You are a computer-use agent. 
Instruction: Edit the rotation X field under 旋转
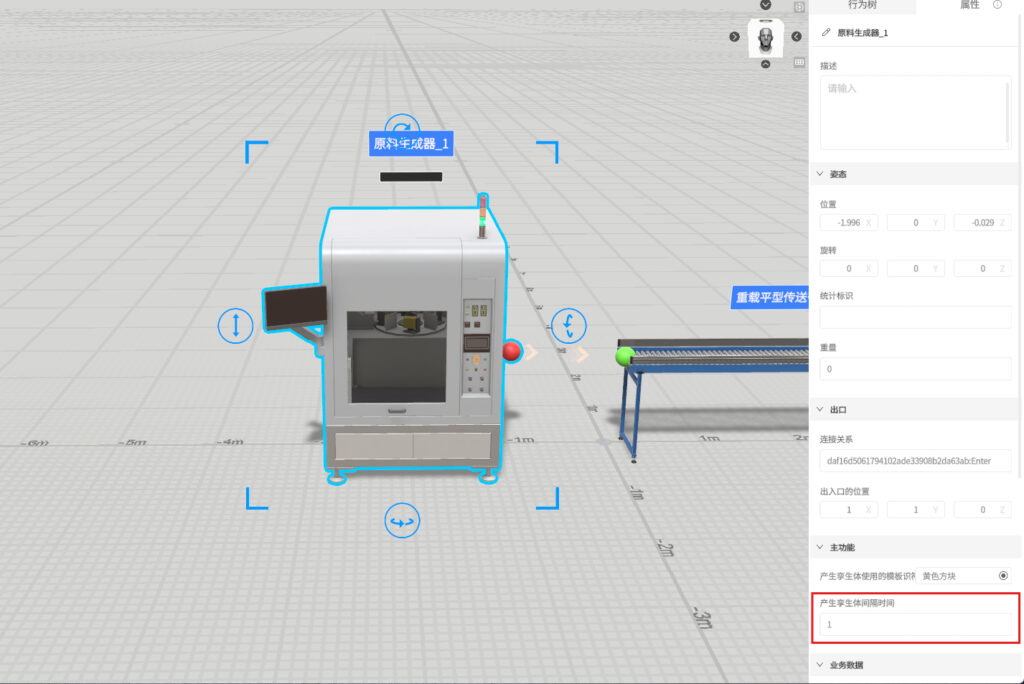[x=848, y=269]
